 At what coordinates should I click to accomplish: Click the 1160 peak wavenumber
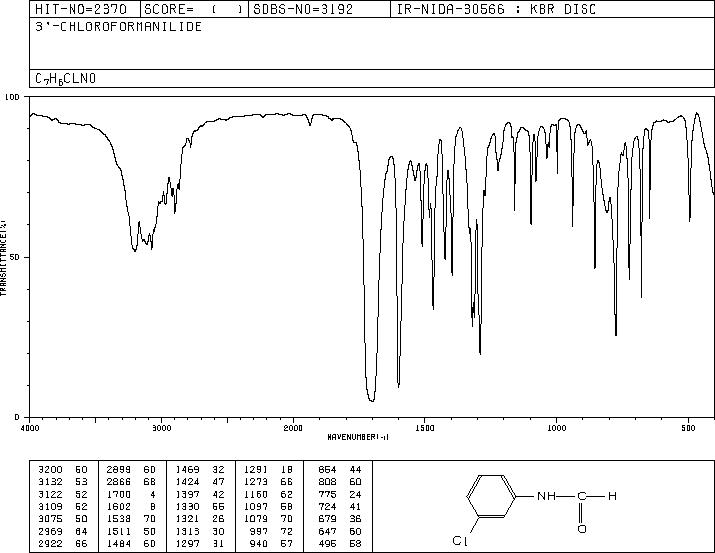click(x=256, y=494)
